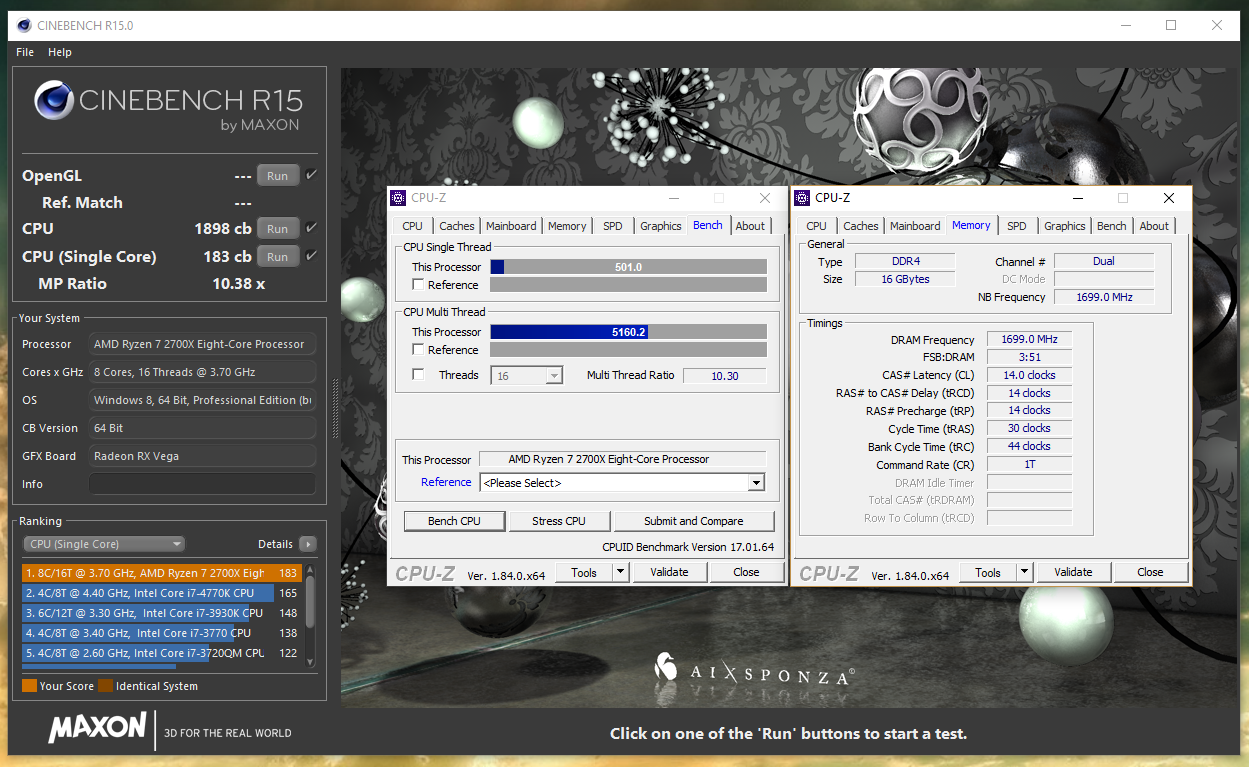Click the orange Your Score legend swatch
Viewport: 1249px width, 767px height.
click(x=29, y=686)
